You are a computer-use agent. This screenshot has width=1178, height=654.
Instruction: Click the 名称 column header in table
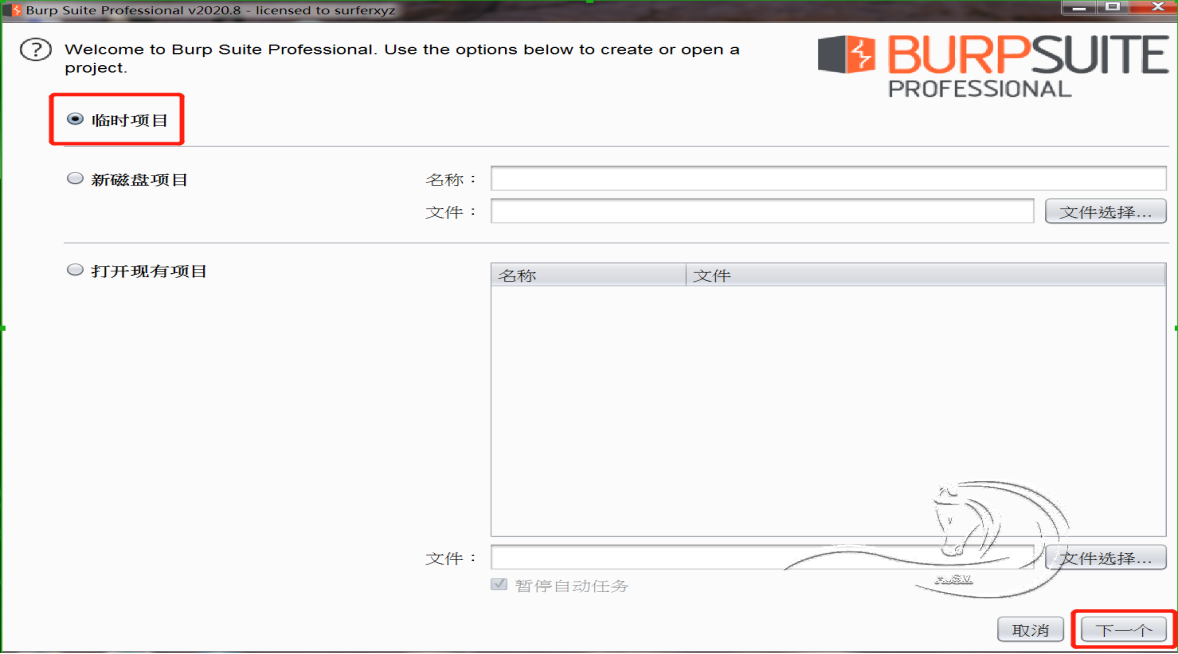(x=588, y=275)
